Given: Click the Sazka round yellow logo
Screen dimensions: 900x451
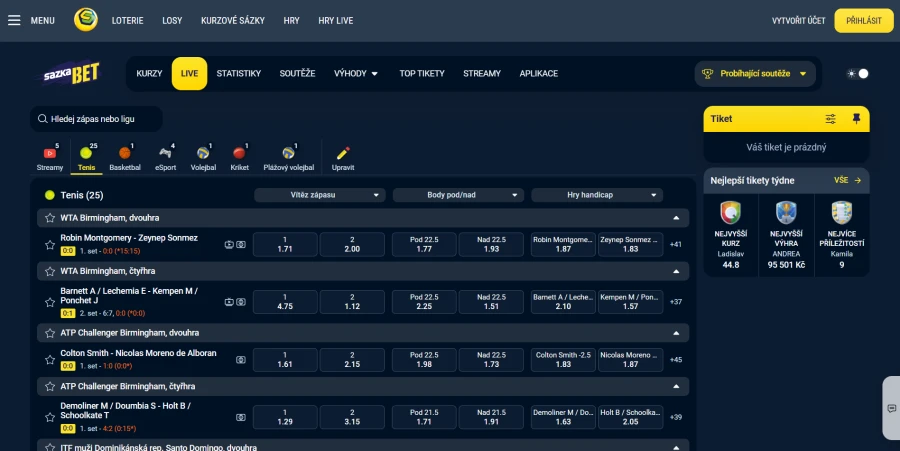Looking at the screenshot, I should click(x=86, y=20).
